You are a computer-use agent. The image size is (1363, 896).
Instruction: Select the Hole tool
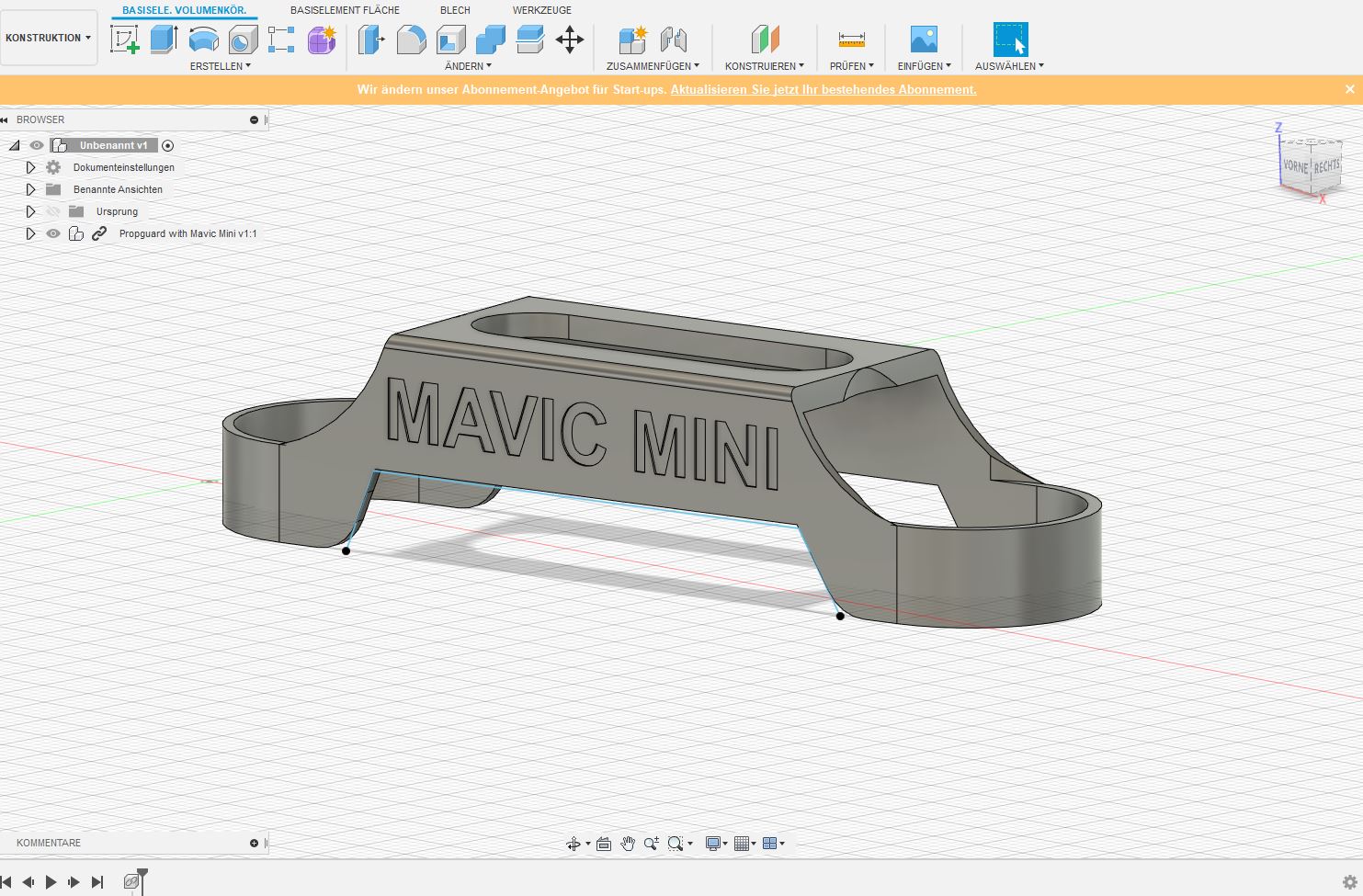(243, 40)
